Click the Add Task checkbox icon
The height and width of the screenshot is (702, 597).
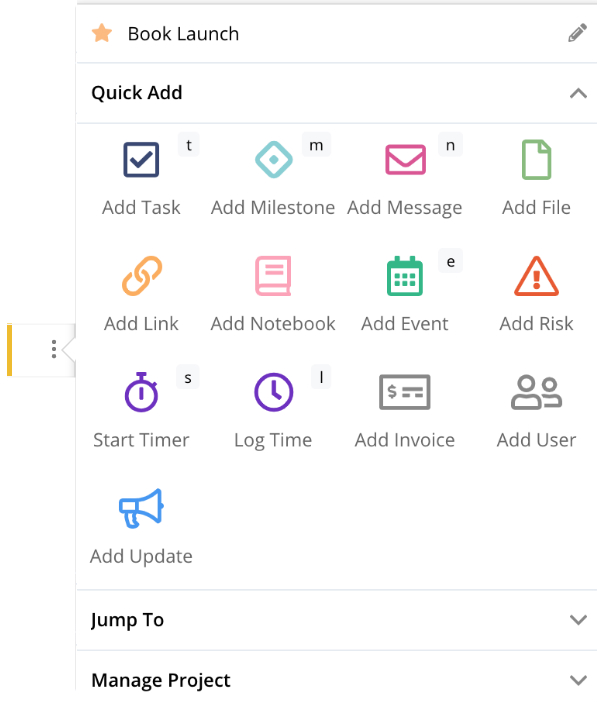[141, 160]
